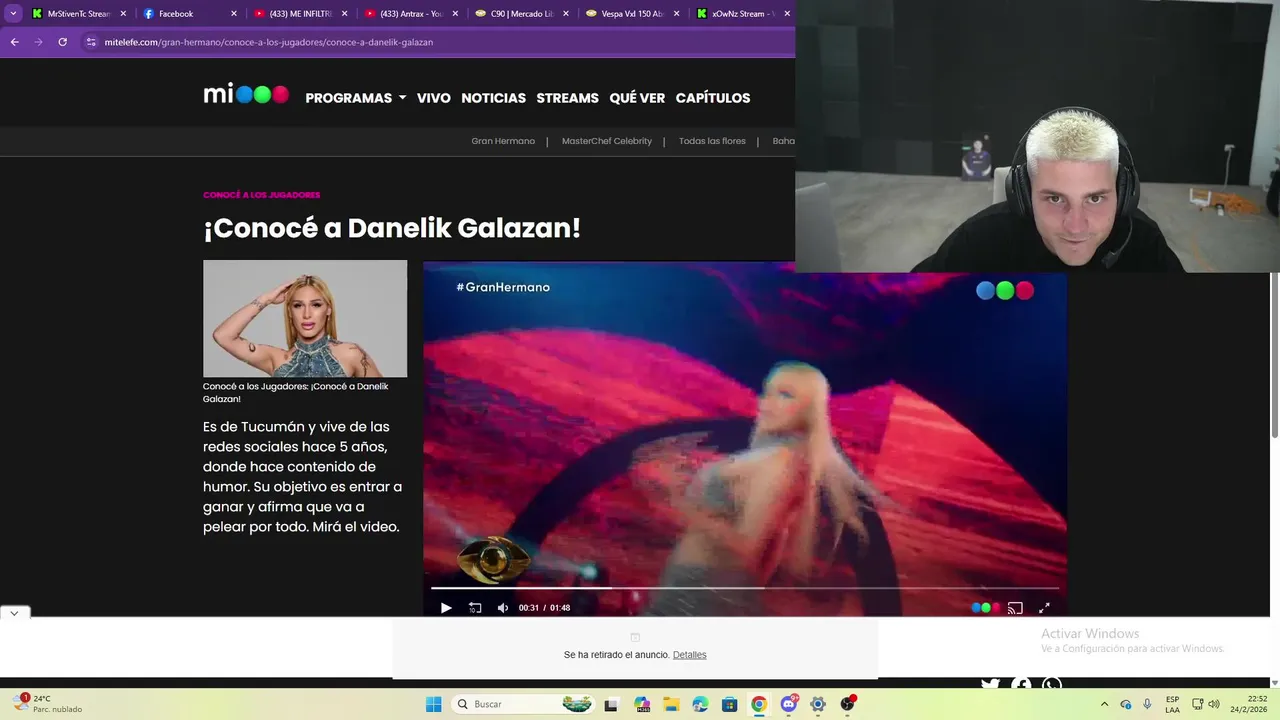Click the Detalles ad link
This screenshot has width=1280, height=720.
click(689, 655)
